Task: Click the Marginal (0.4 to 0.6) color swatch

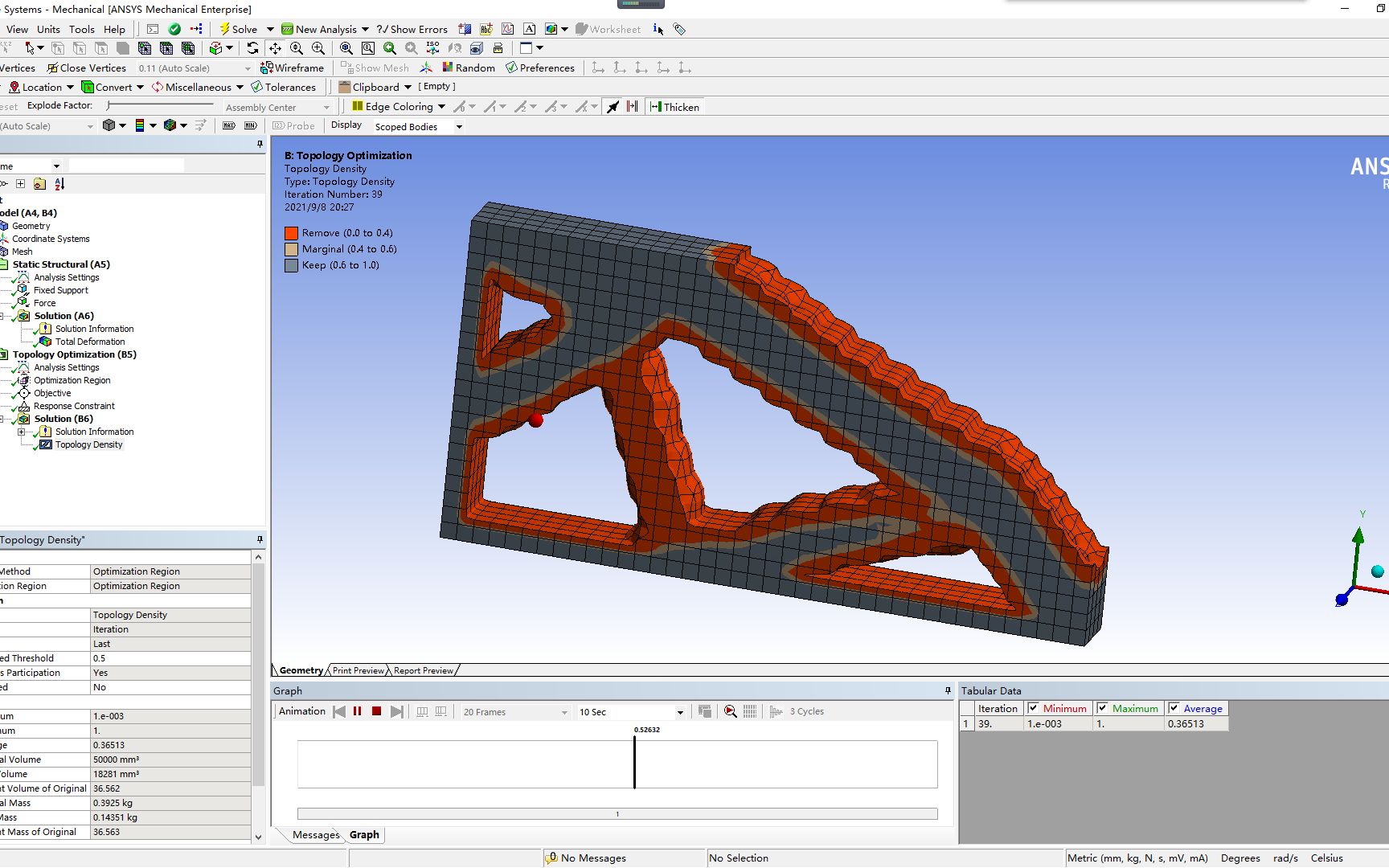Action: pos(291,249)
